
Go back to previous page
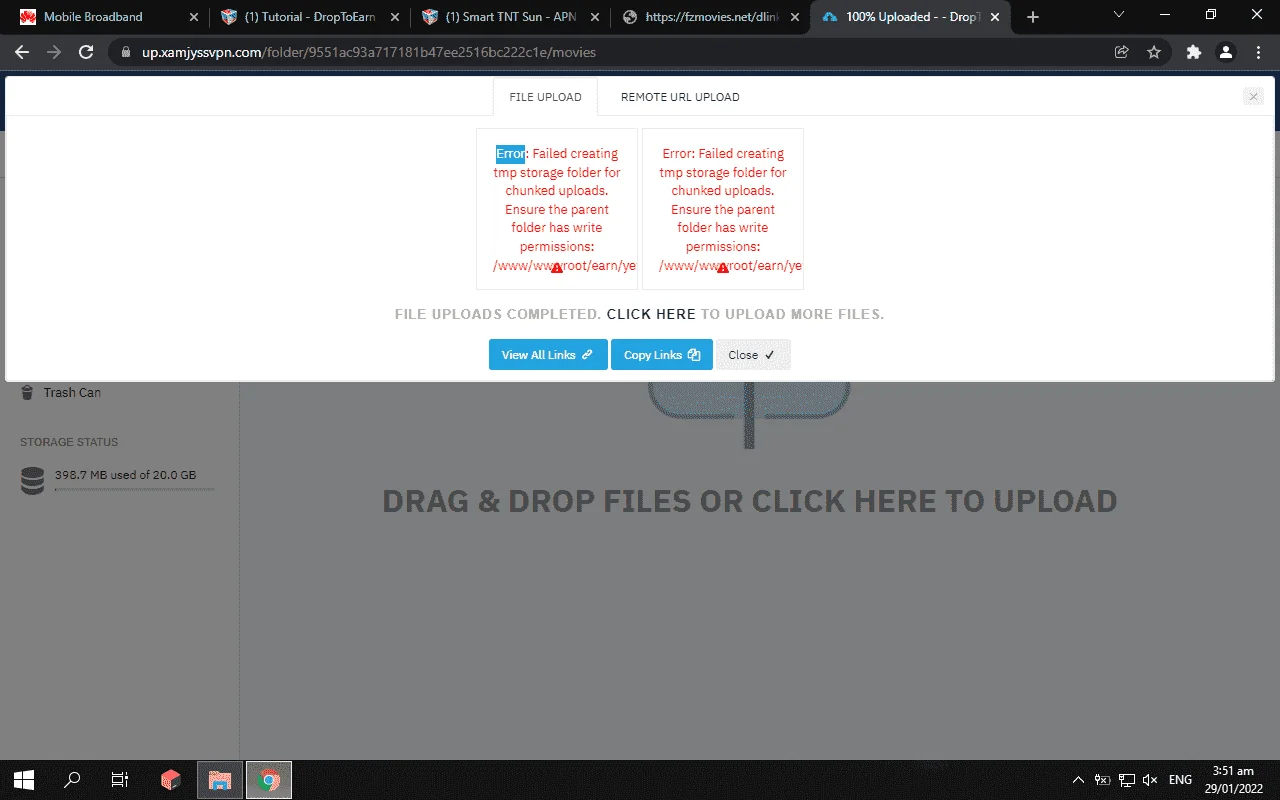(22, 52)
